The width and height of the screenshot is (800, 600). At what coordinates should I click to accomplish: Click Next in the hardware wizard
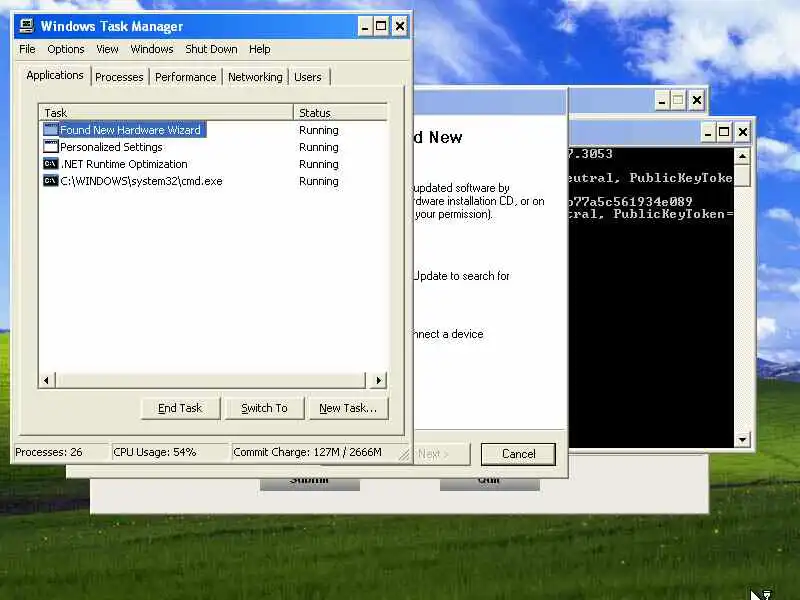tap(441, 454)
